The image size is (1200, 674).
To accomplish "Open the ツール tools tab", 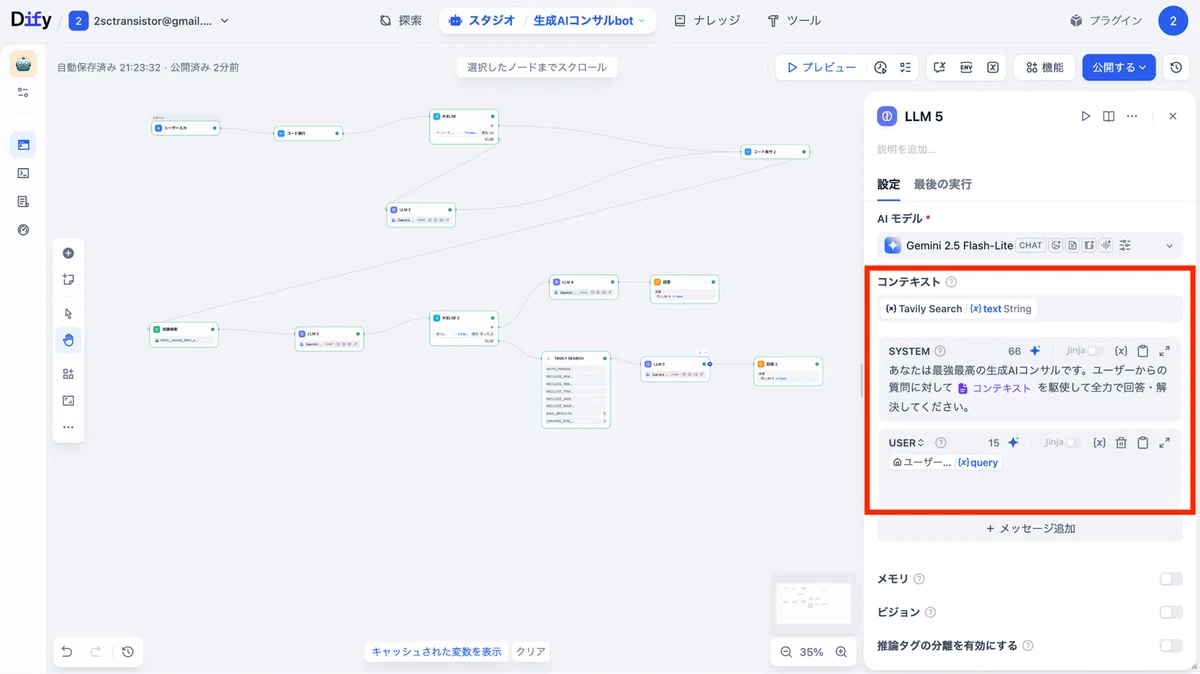I will (x=794, y=20).
